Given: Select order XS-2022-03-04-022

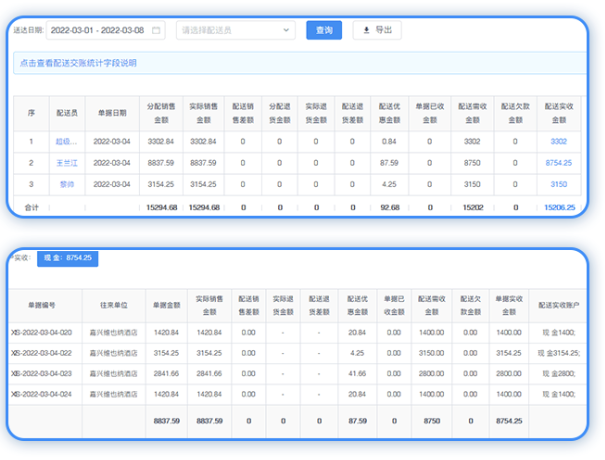Looking at the screenshot, I should (x=42, y=353).
